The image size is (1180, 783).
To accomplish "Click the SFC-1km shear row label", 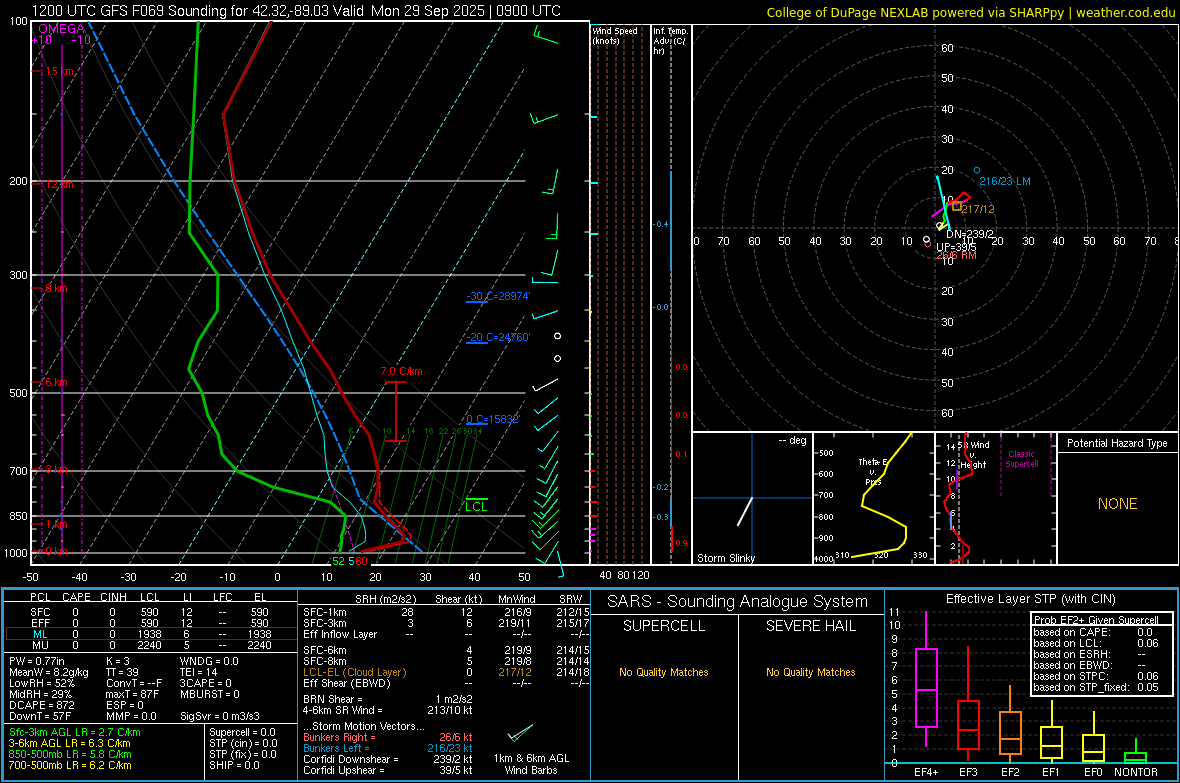I will (x=325, y=612).
